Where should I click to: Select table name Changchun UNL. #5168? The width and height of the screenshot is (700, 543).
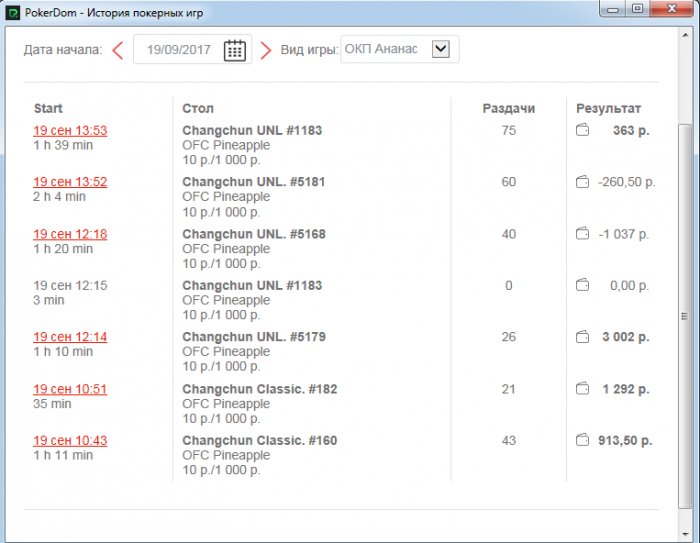pos(254,234)
